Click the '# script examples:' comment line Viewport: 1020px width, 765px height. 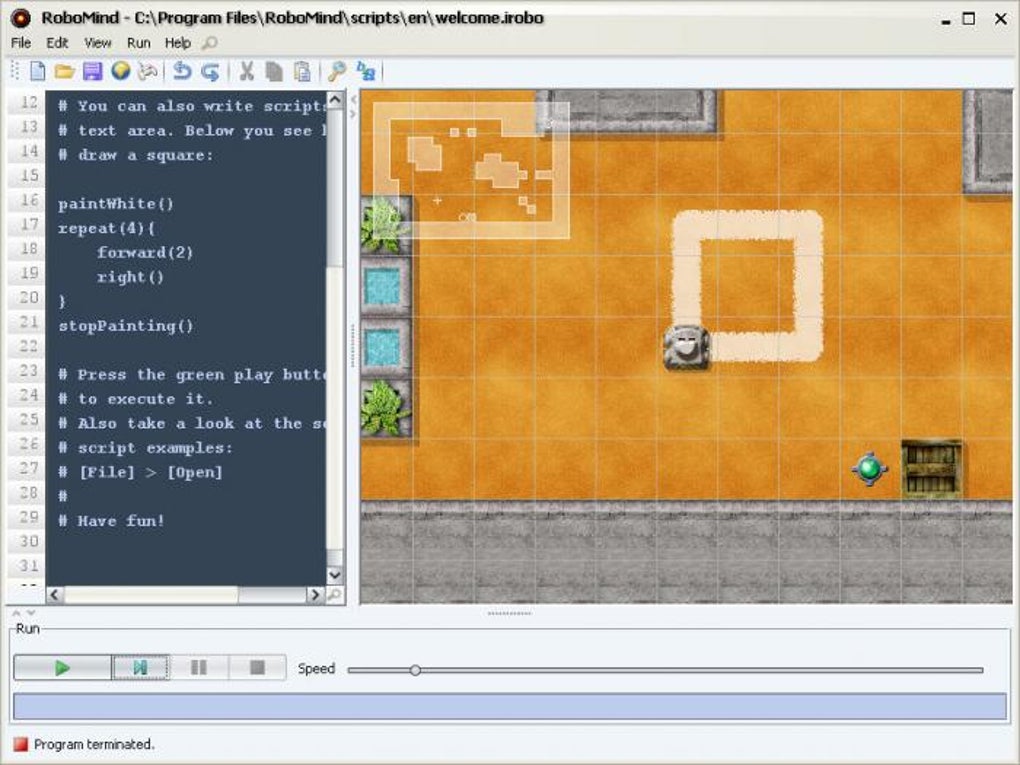145,448
